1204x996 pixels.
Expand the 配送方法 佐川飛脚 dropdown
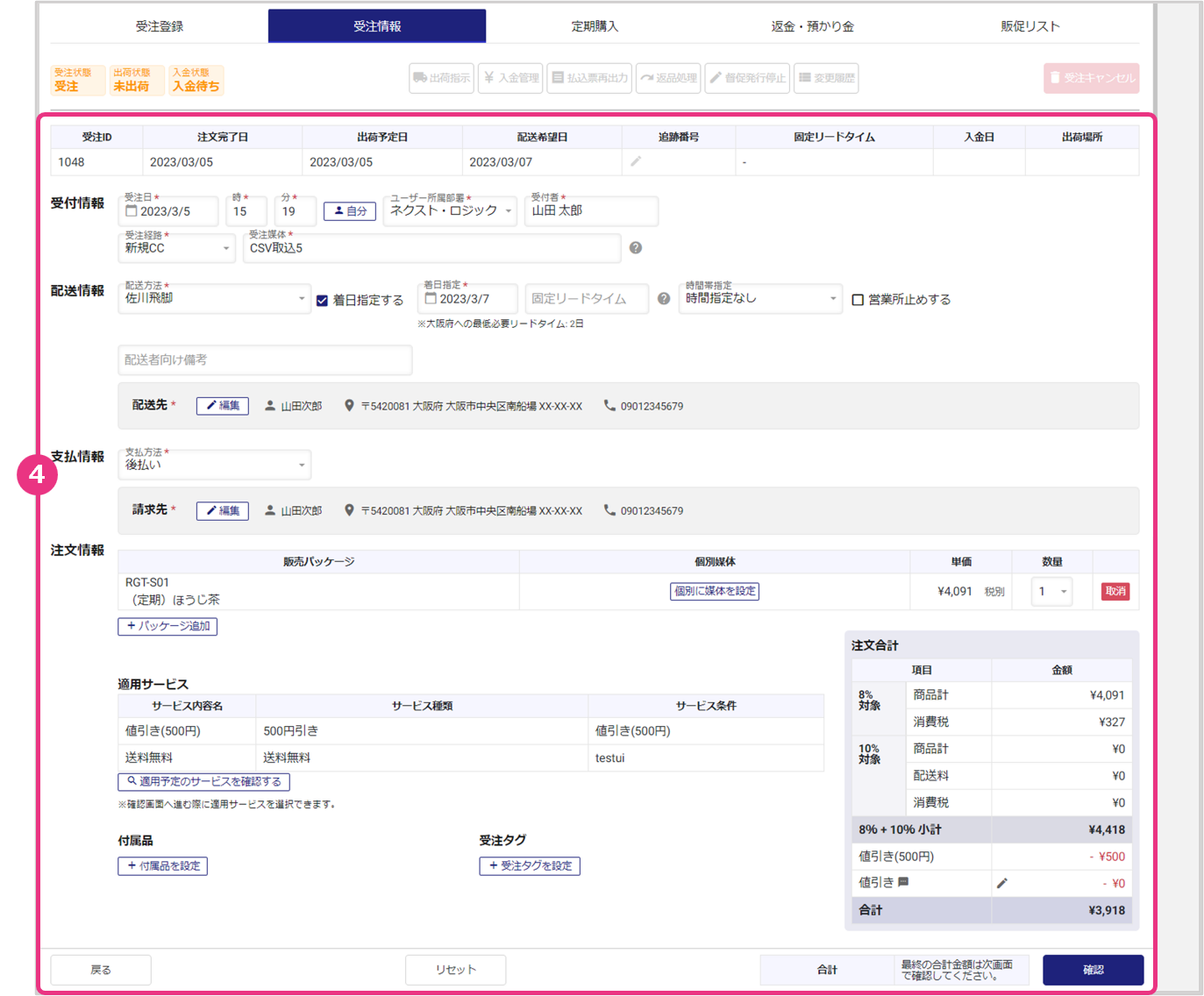tap(214, 299)
